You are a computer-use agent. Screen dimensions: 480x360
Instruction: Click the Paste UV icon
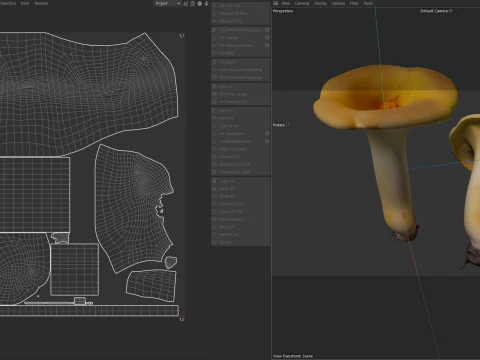[x=214, y=189]
